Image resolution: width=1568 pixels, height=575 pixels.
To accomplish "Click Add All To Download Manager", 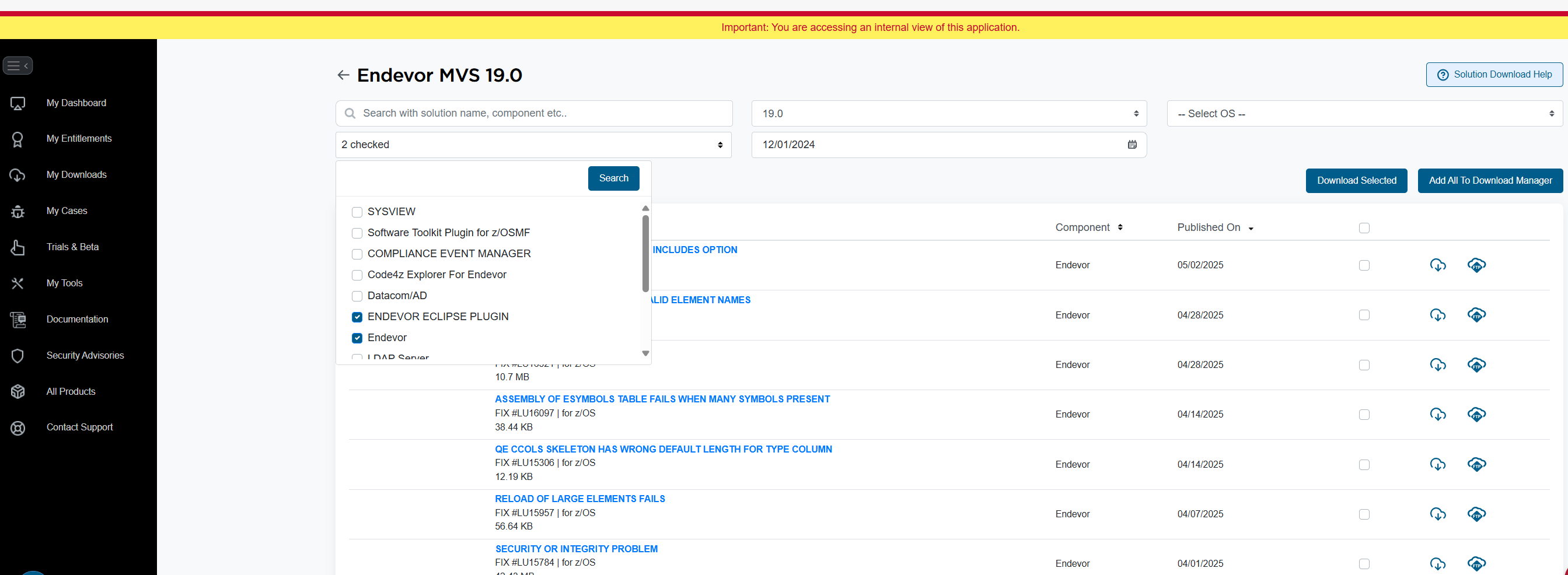I will click(1490, 181).
